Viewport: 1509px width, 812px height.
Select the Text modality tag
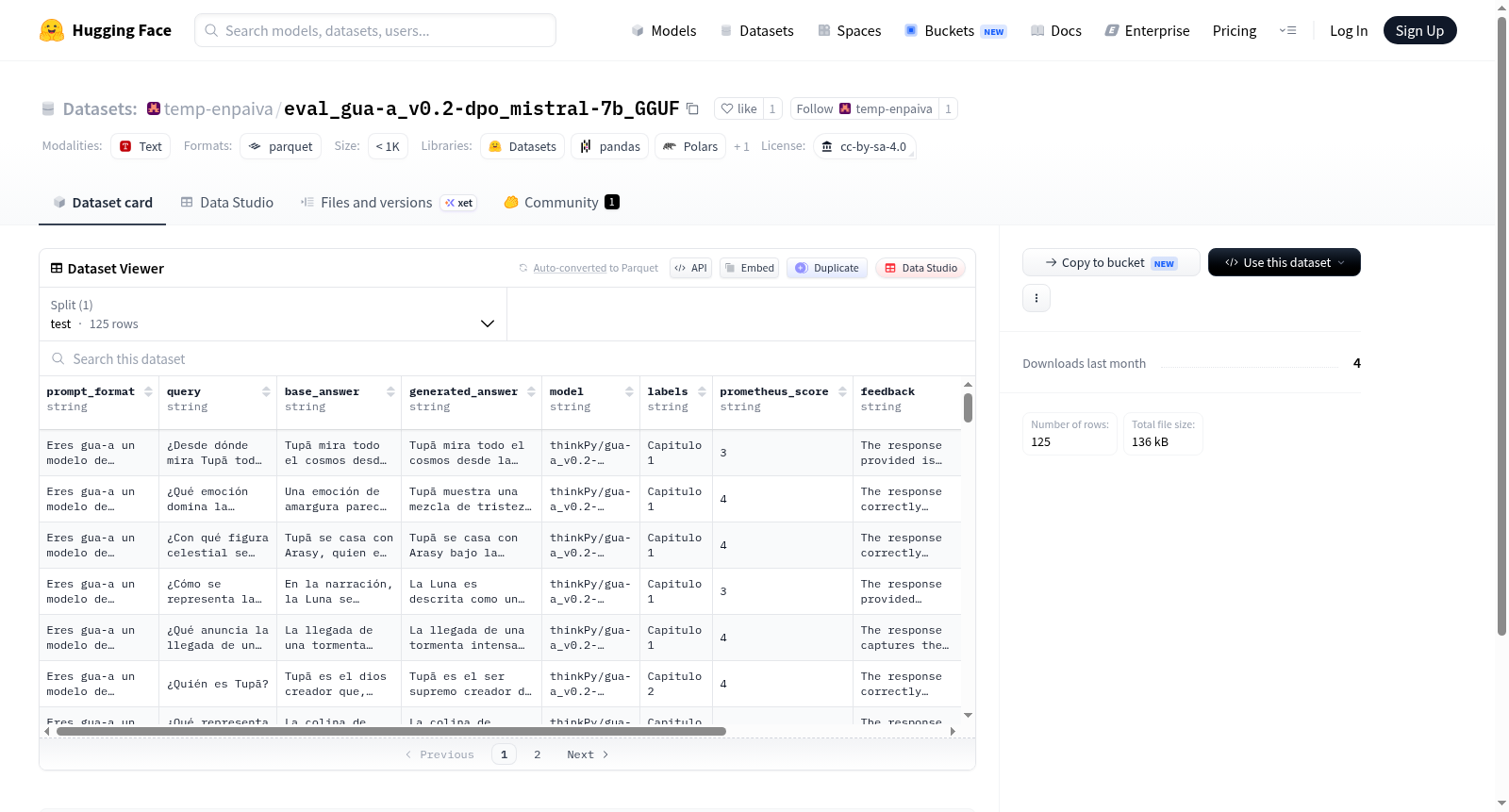pos(141,146)
